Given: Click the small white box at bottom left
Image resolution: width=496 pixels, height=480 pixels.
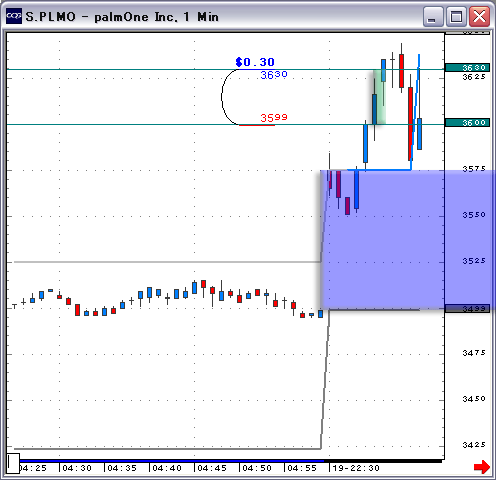Looking at the screenshot, I should coord(14,463).
